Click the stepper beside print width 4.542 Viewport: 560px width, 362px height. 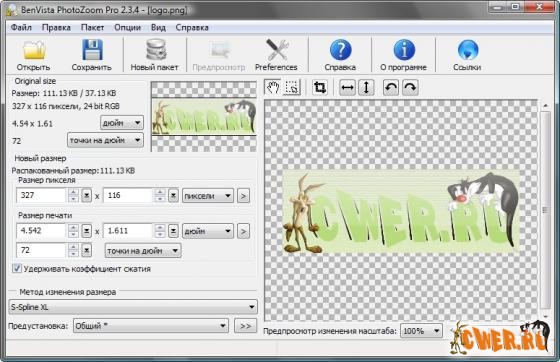pos(73,231)
